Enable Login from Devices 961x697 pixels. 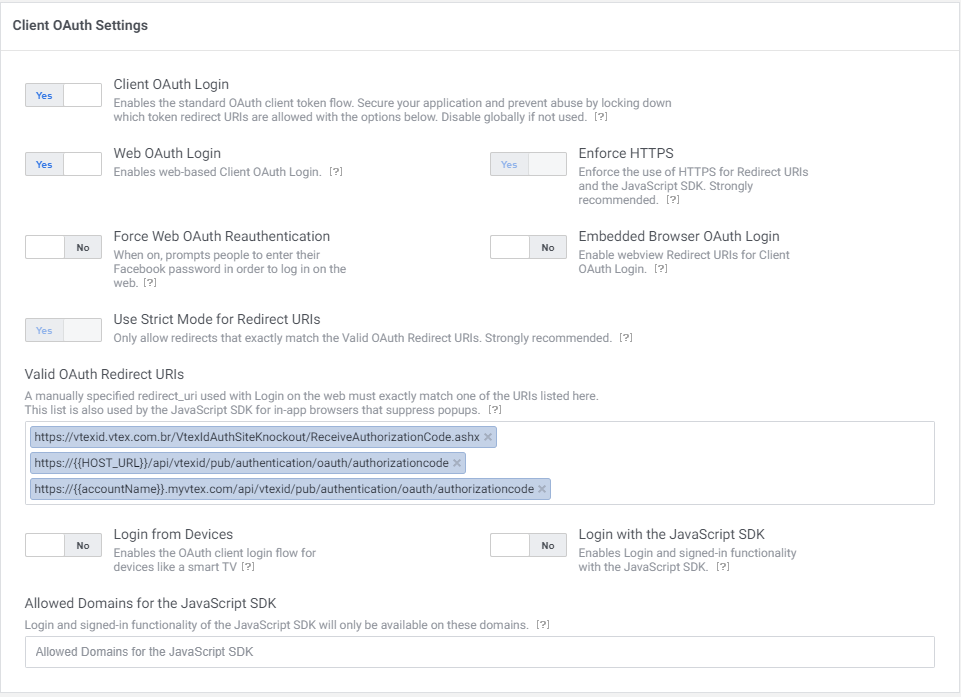pos(63,545)
